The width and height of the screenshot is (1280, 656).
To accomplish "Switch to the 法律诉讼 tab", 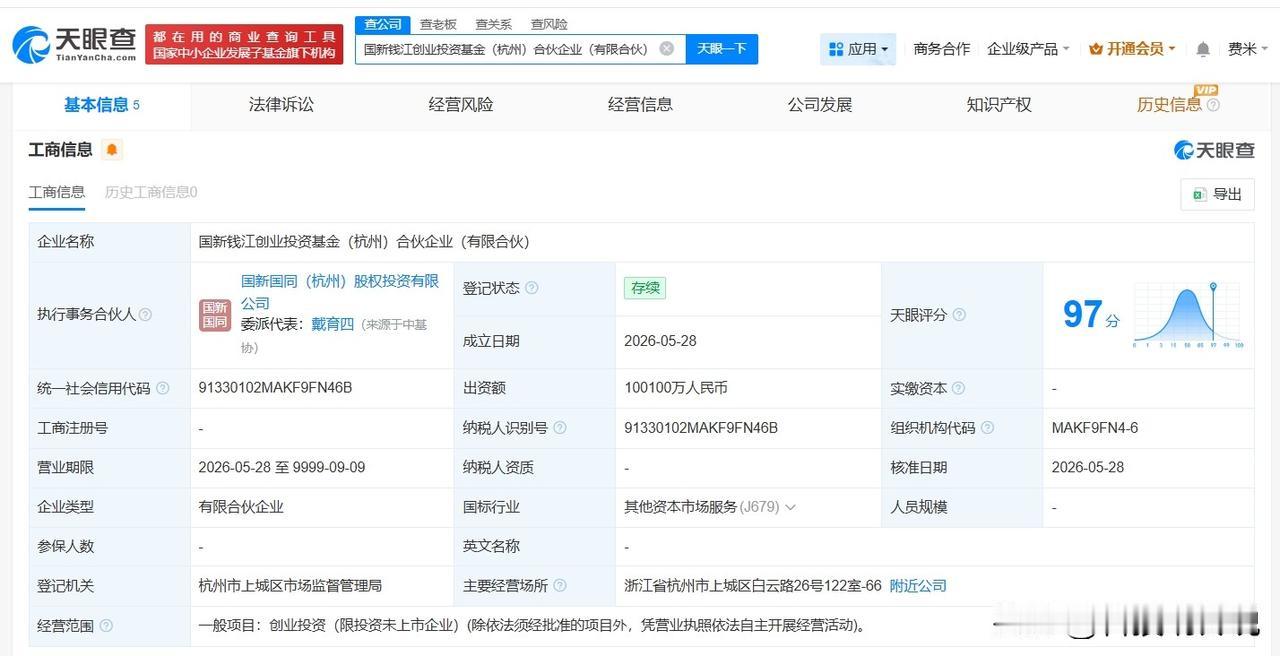I will coord(281,105).
